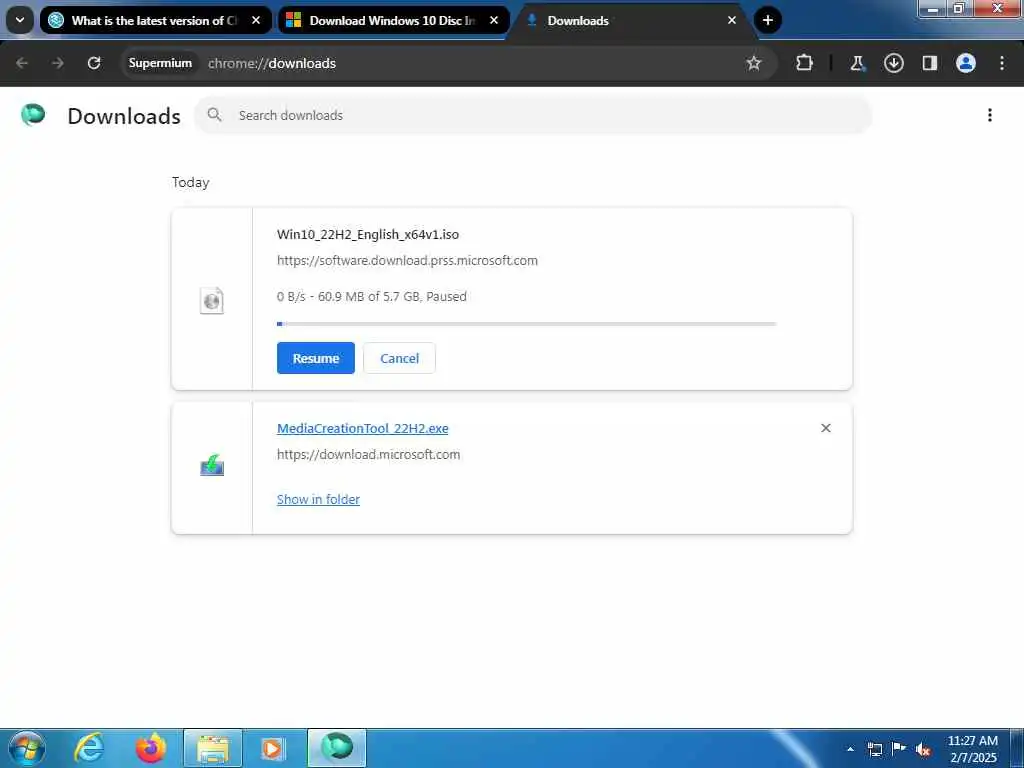Click the Supermium taskbar button
Viewport: 1024px width, 768px height.
point(337,748)
